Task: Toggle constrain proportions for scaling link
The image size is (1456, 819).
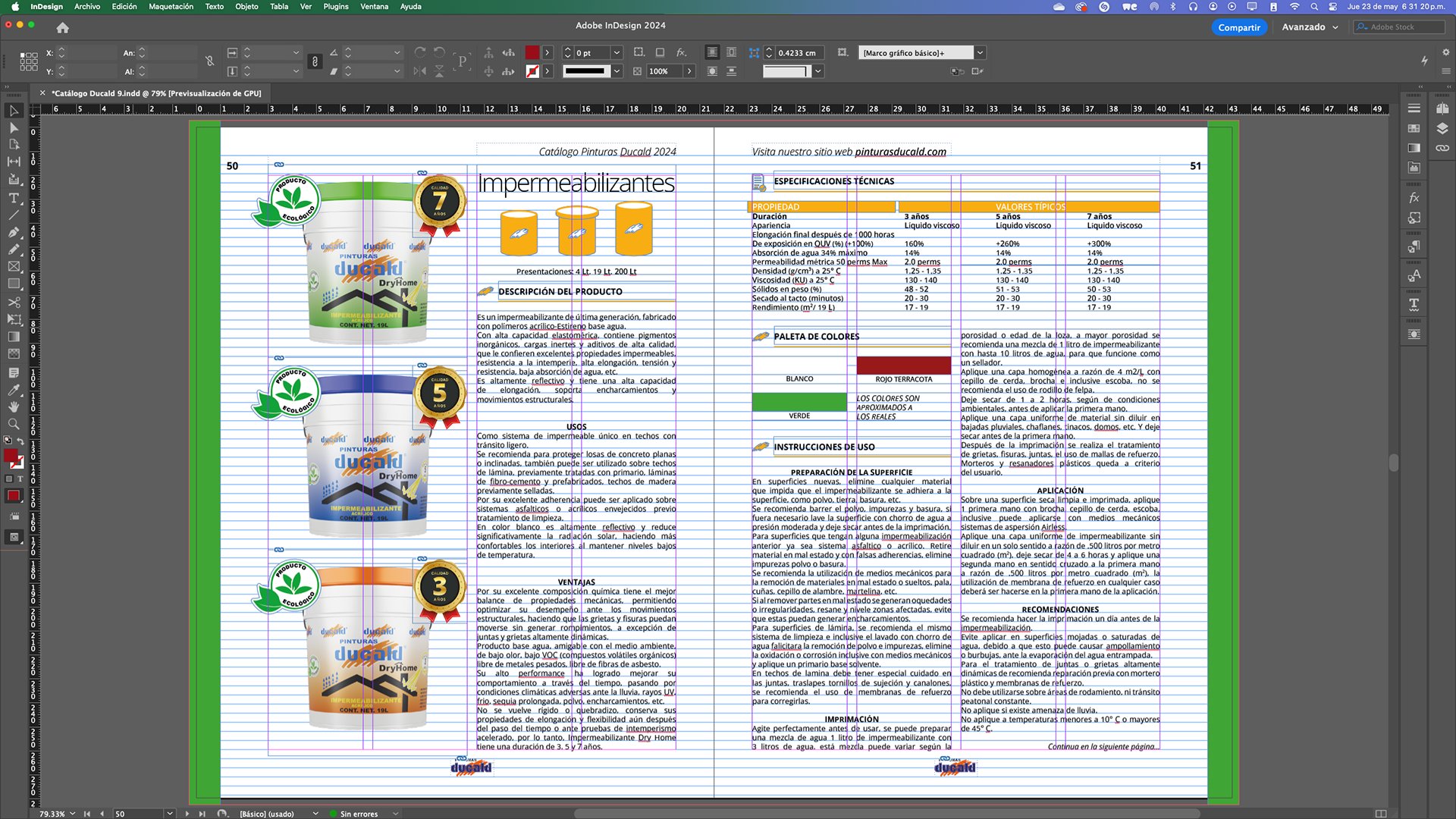Action: [x=315, y=61]
